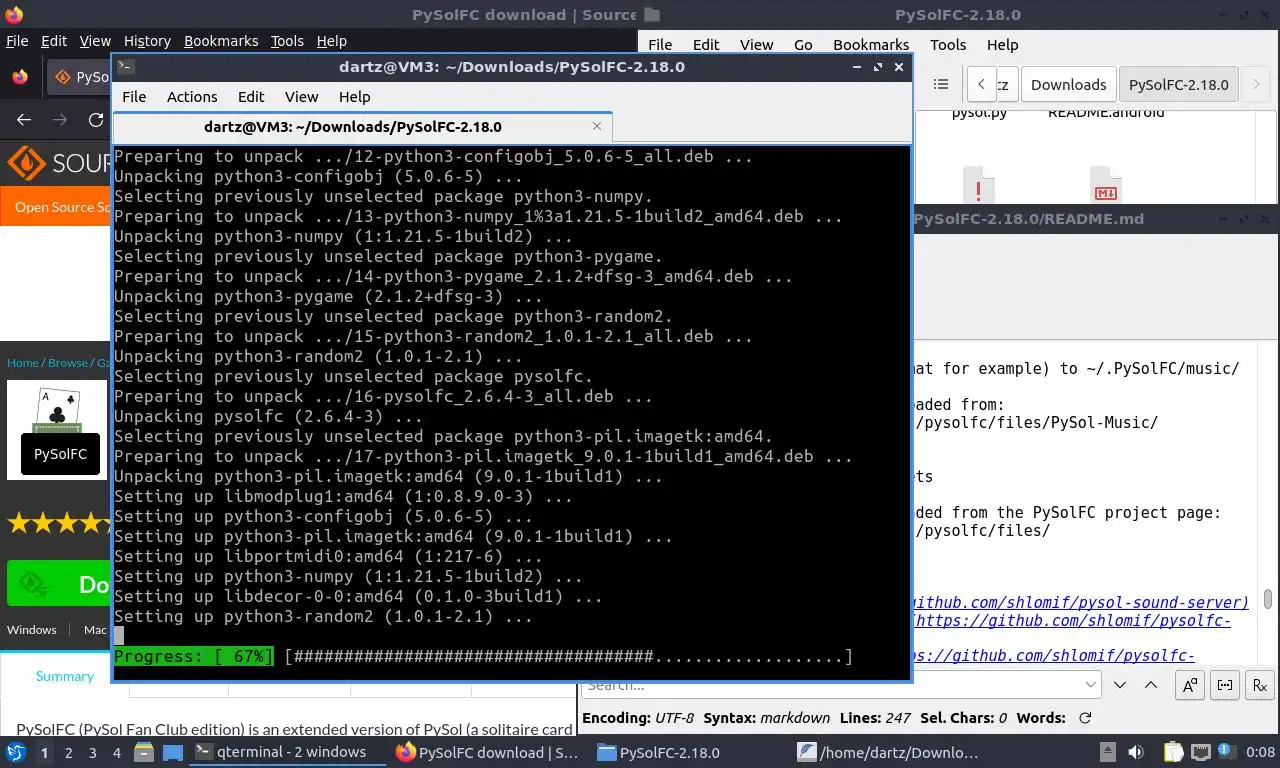Select the markdown file icon in file manager
1280x768 pixels.
(1105, 188)
